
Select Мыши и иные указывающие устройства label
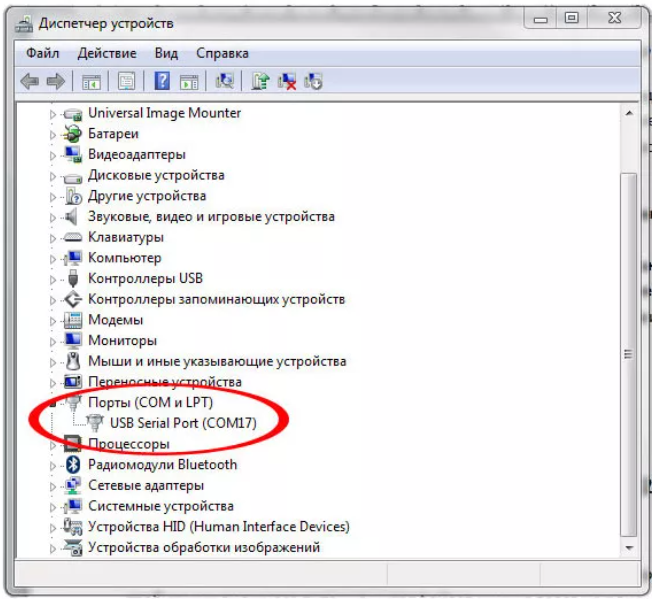pyautogui.click(x=217, y=361)
